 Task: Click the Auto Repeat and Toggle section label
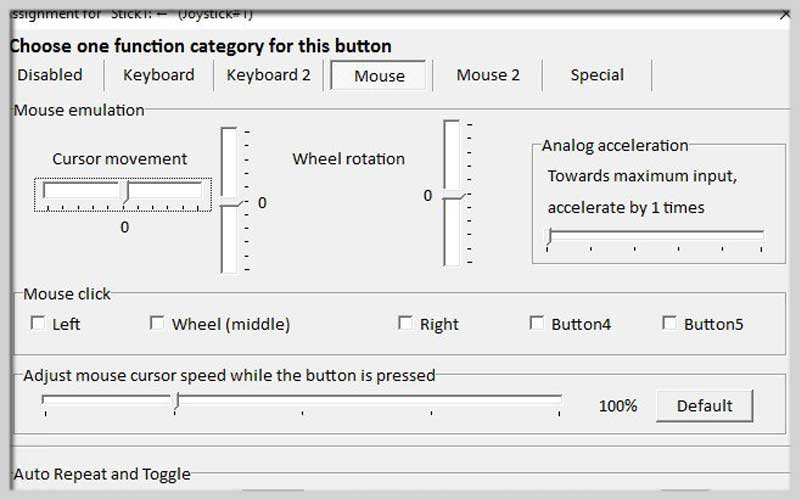click(102, 474)
